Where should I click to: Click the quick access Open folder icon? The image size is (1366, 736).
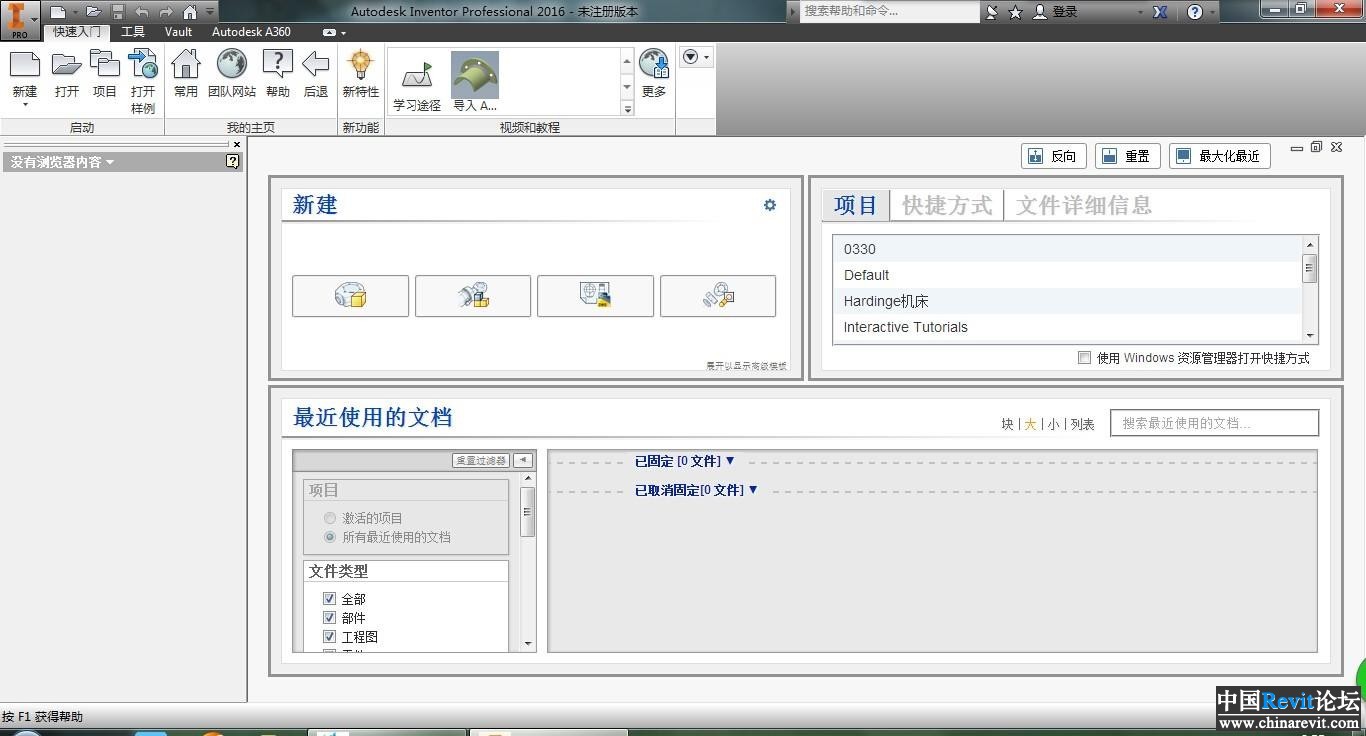tap(93, 12)
